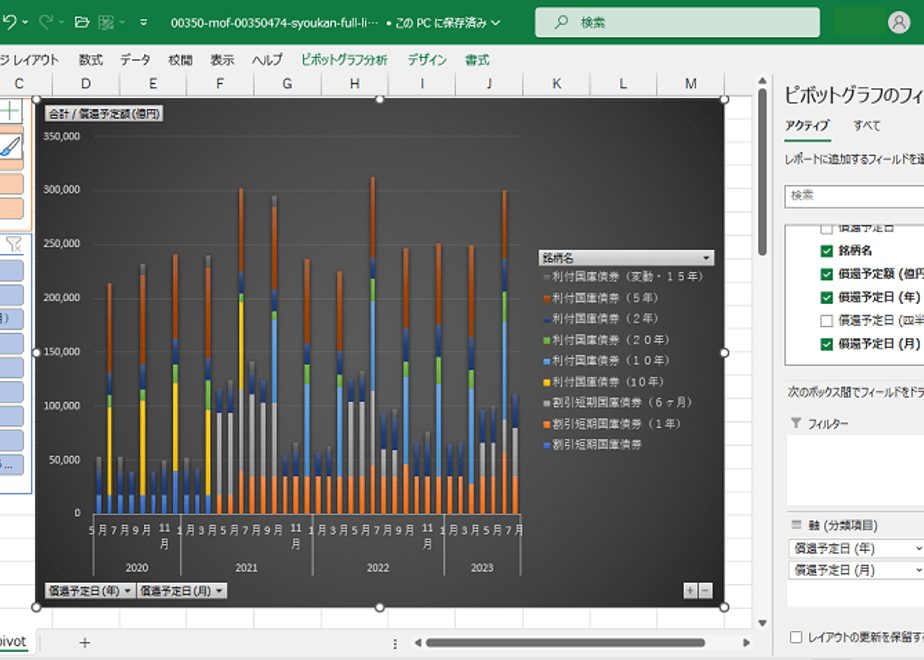Click the chart styles paintbrush icon
This screenshot has width=924, height=660.
point(10,146)
